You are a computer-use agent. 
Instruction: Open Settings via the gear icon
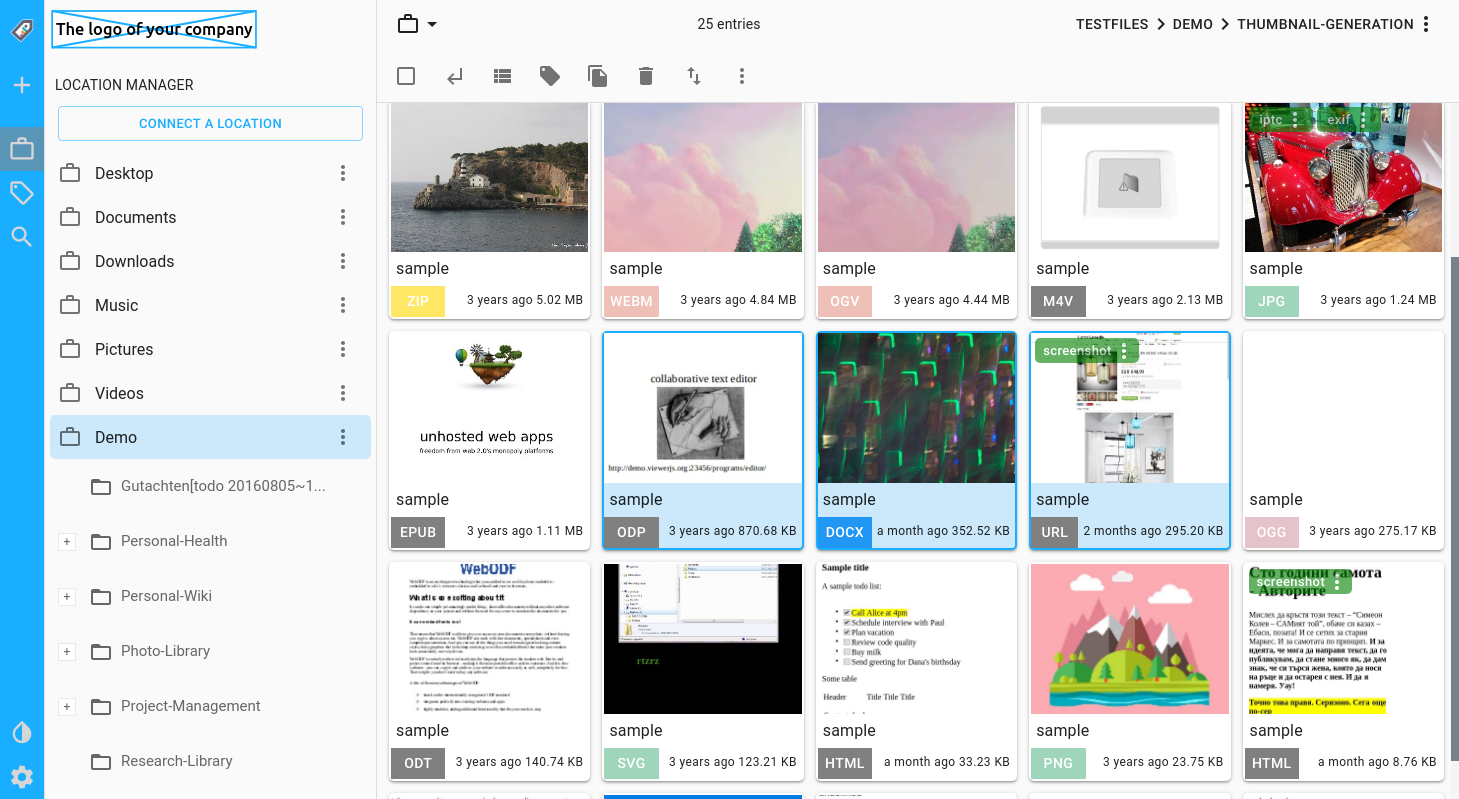coord(22,777)
